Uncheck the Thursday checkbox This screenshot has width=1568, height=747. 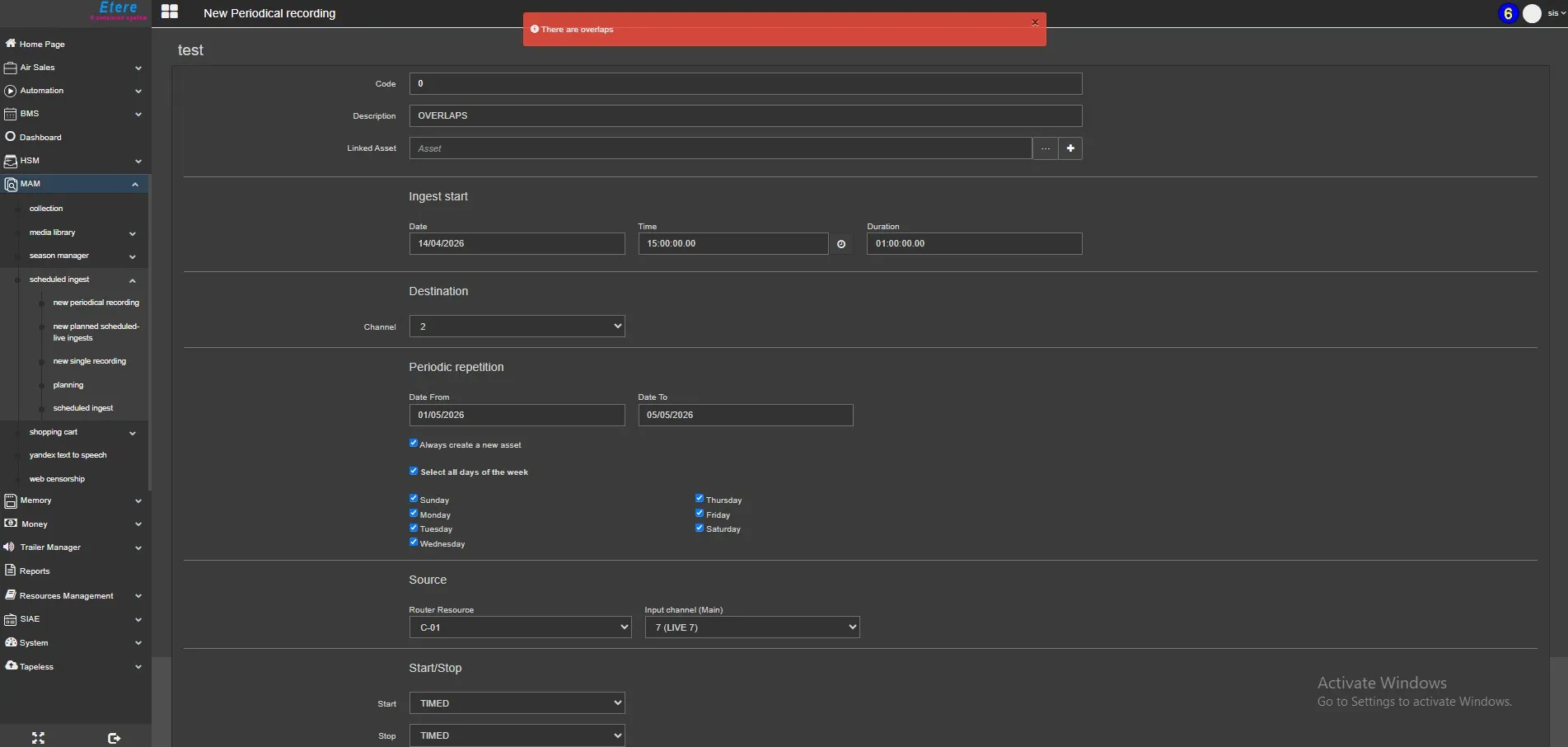[x=700, y=498]
